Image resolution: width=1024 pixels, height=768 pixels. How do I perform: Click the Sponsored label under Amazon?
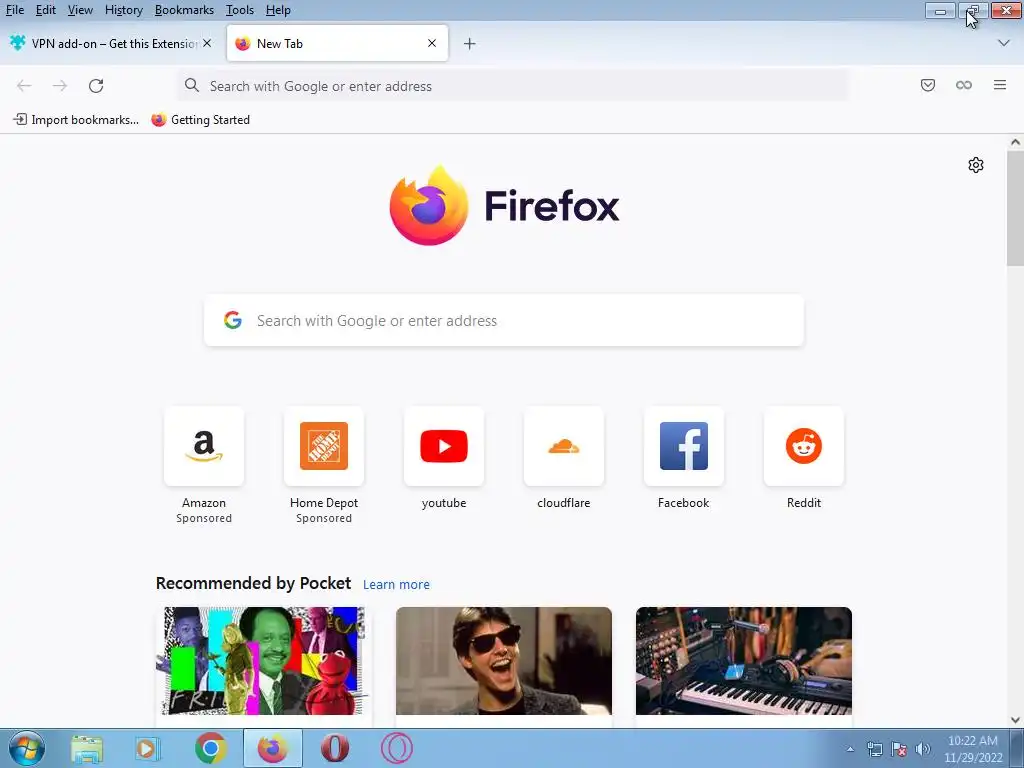pos(204,518)
